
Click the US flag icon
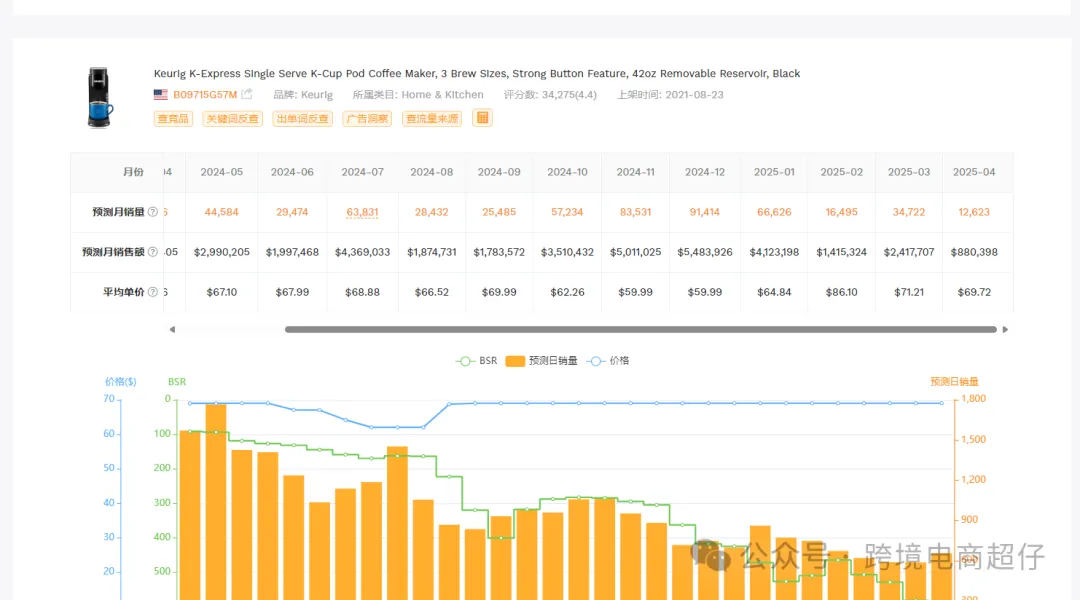[160, 94]
